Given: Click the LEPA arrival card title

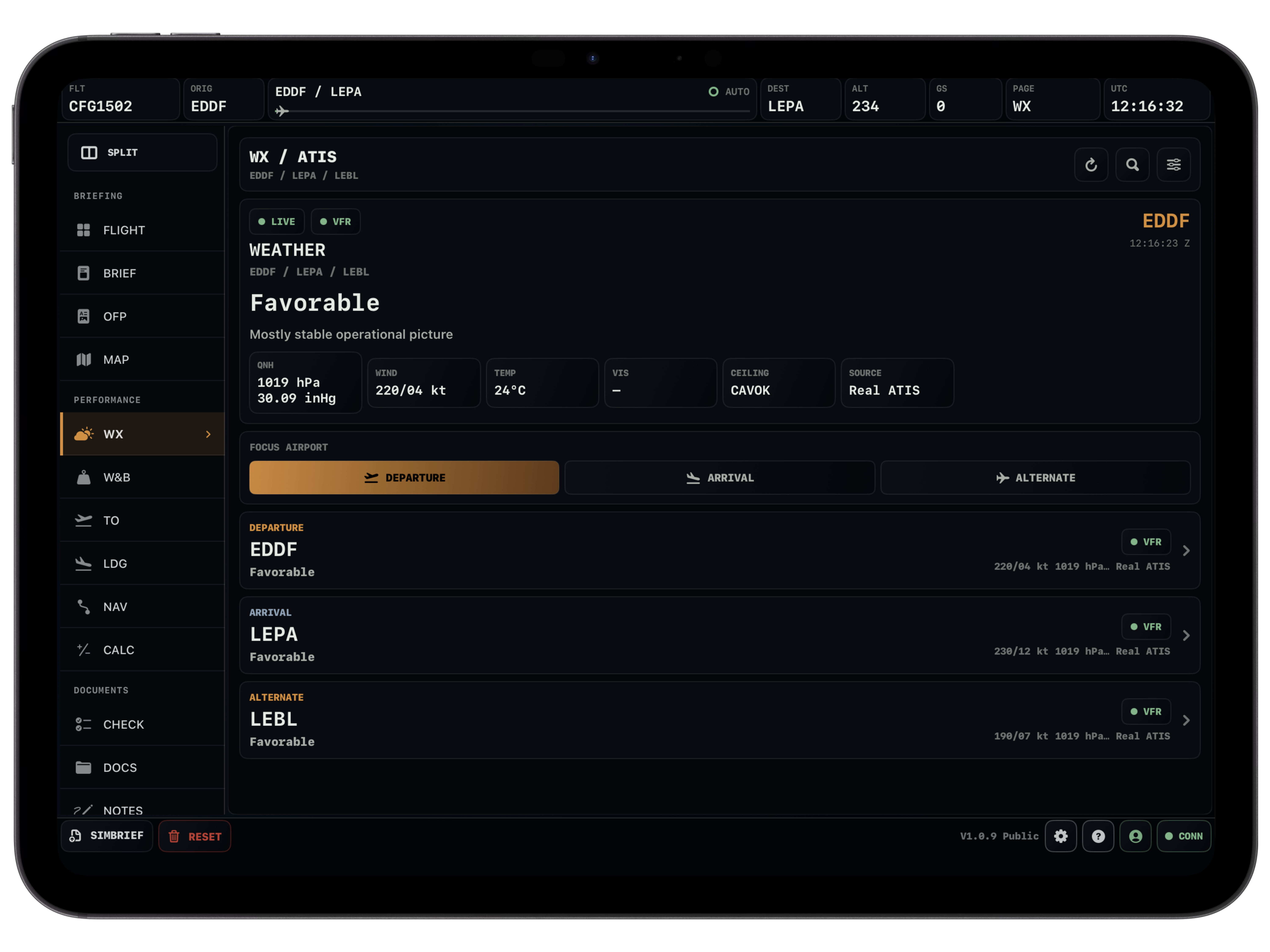Looking at the screenshot, I should 274,634.
